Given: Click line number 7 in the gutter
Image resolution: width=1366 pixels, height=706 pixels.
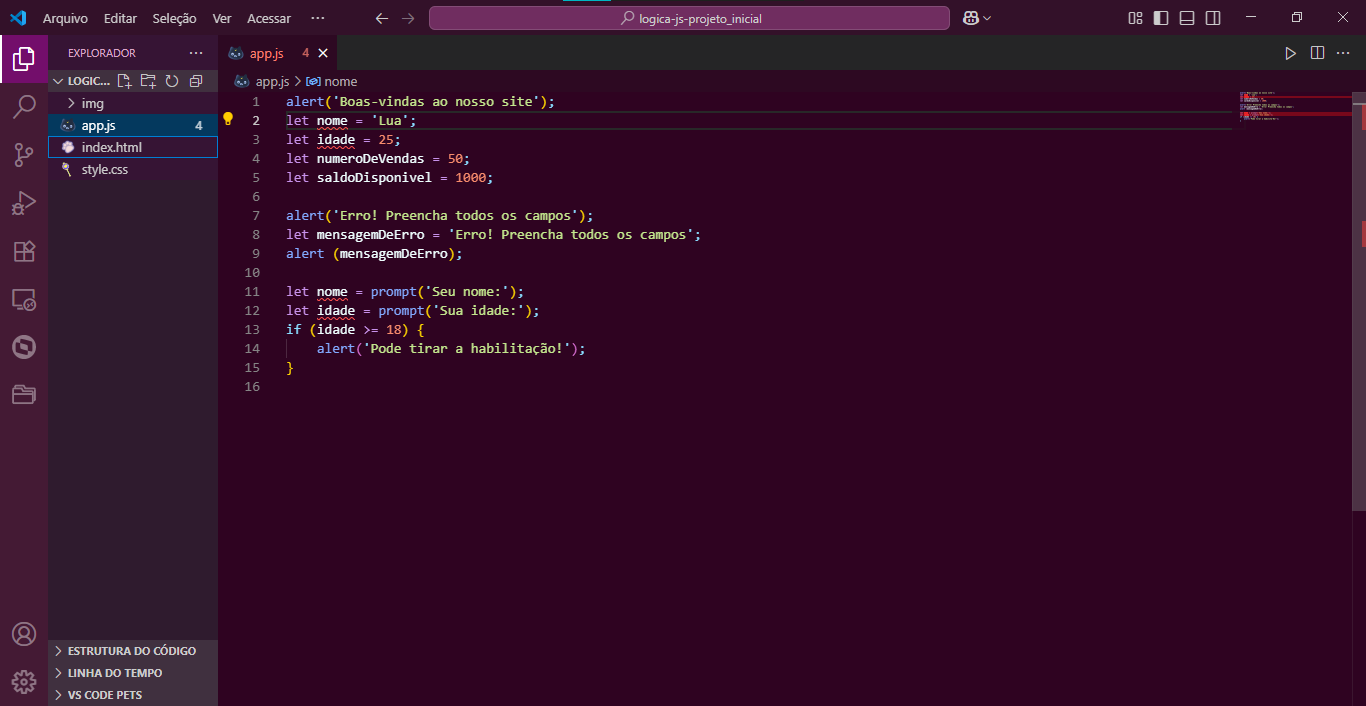Looking at the screenshot, I should pyautogui.click(x=256, y=215).
